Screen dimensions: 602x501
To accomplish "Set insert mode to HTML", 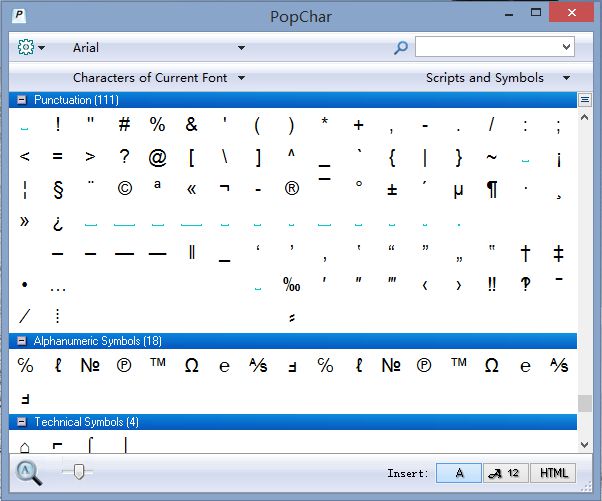I will coord(553,473).
